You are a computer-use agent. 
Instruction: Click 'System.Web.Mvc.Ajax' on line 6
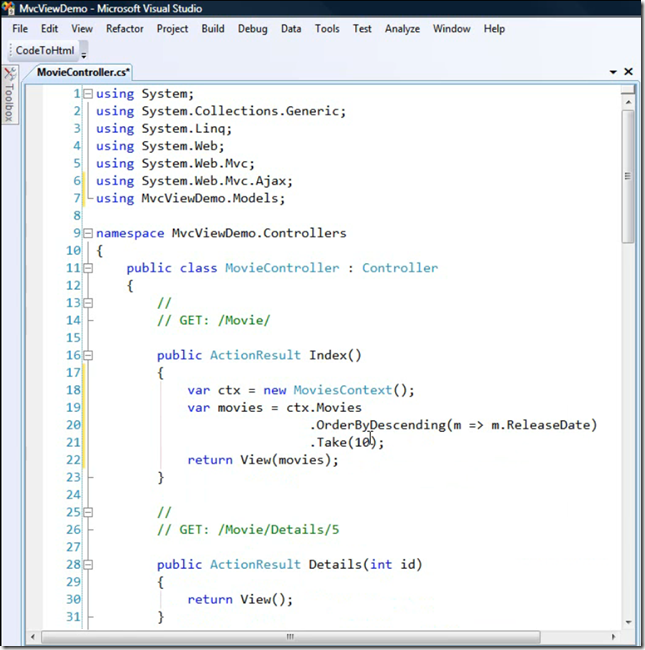pos(213,181)
